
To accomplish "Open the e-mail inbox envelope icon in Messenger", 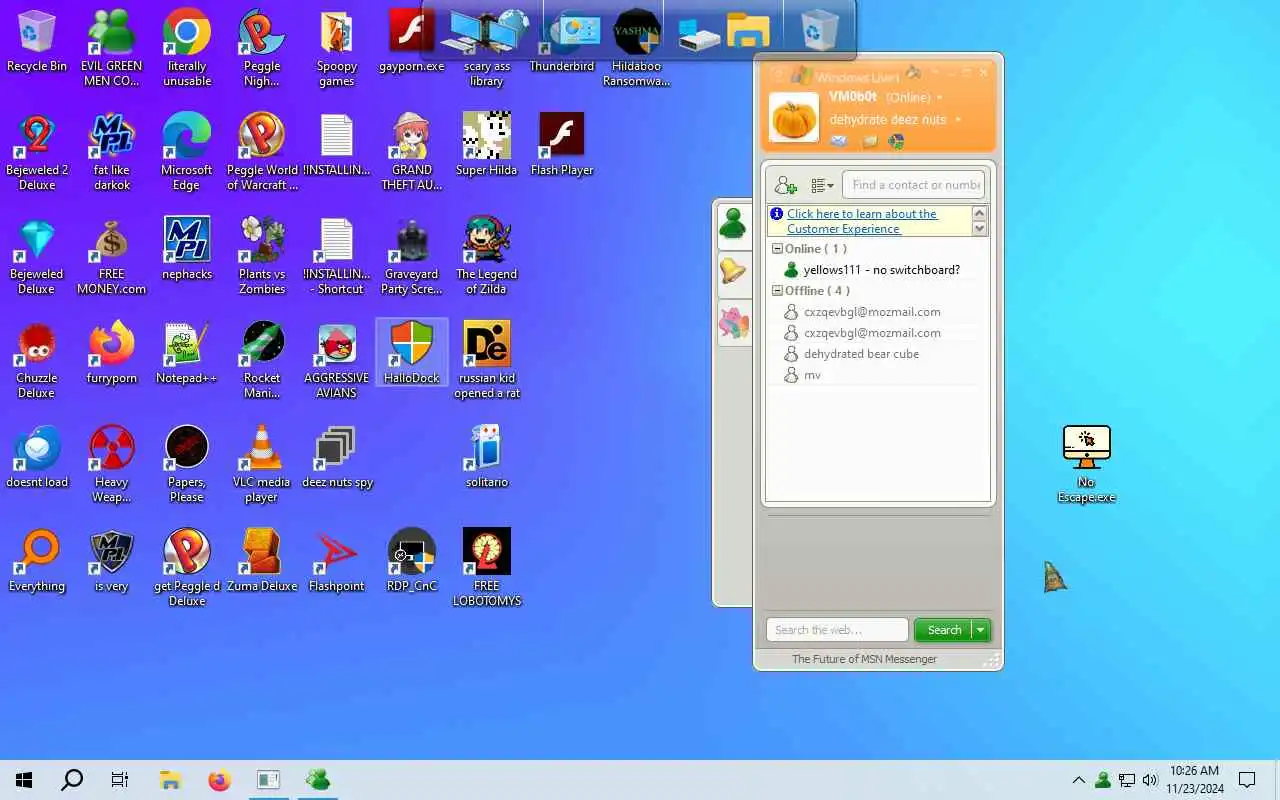I will [x=839, y=142].
